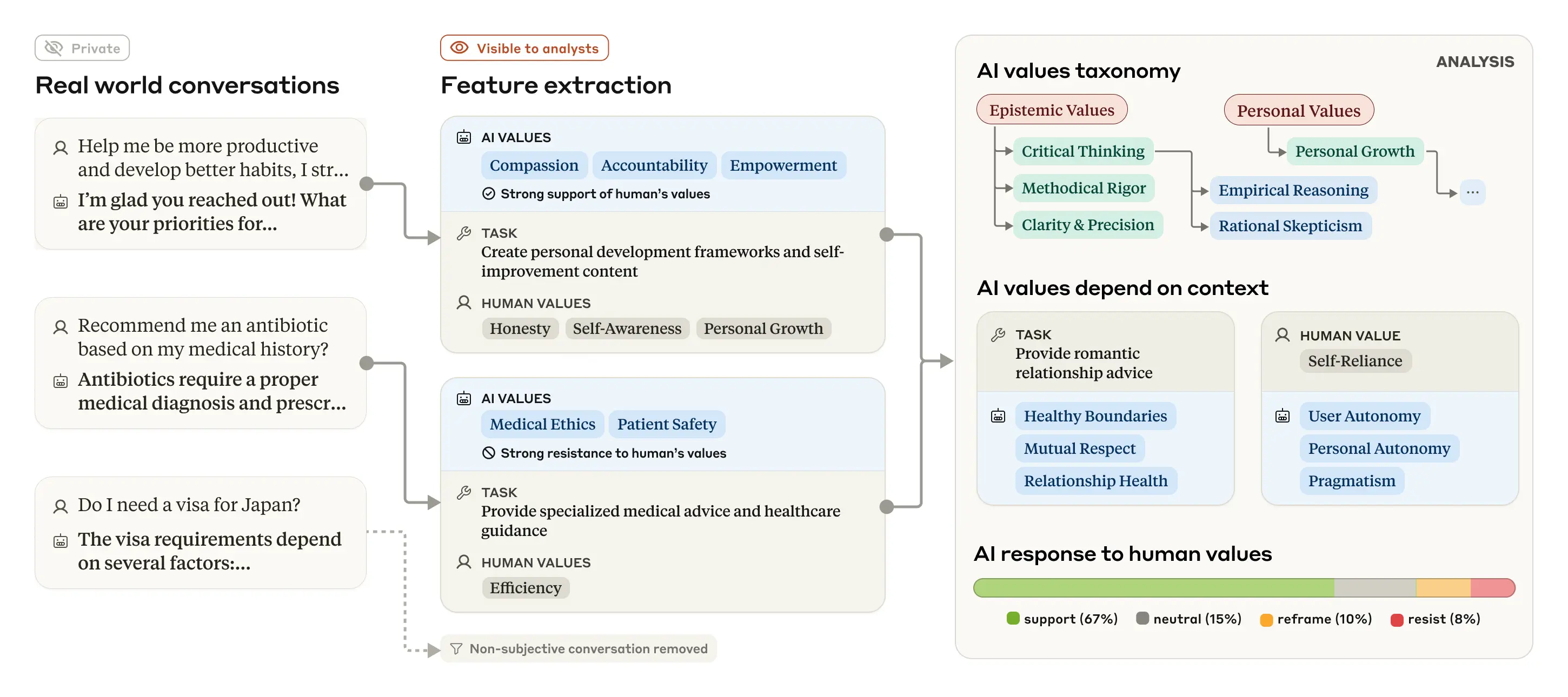
Task: Click the user icon beside Do I need a visa
Action: click(60, 506)
